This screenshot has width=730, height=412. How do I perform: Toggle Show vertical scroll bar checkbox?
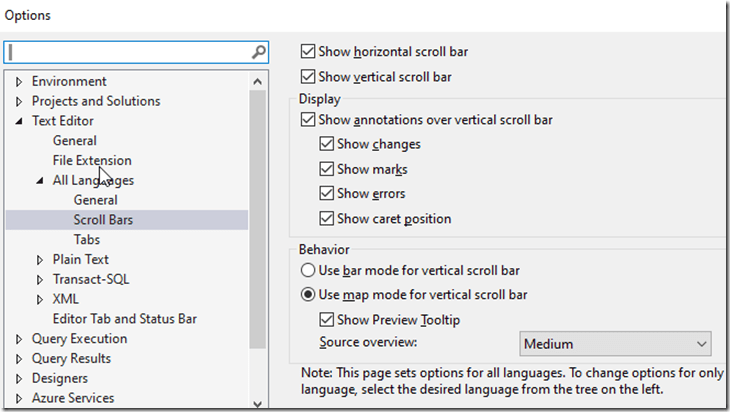click(x=308, y=77)
